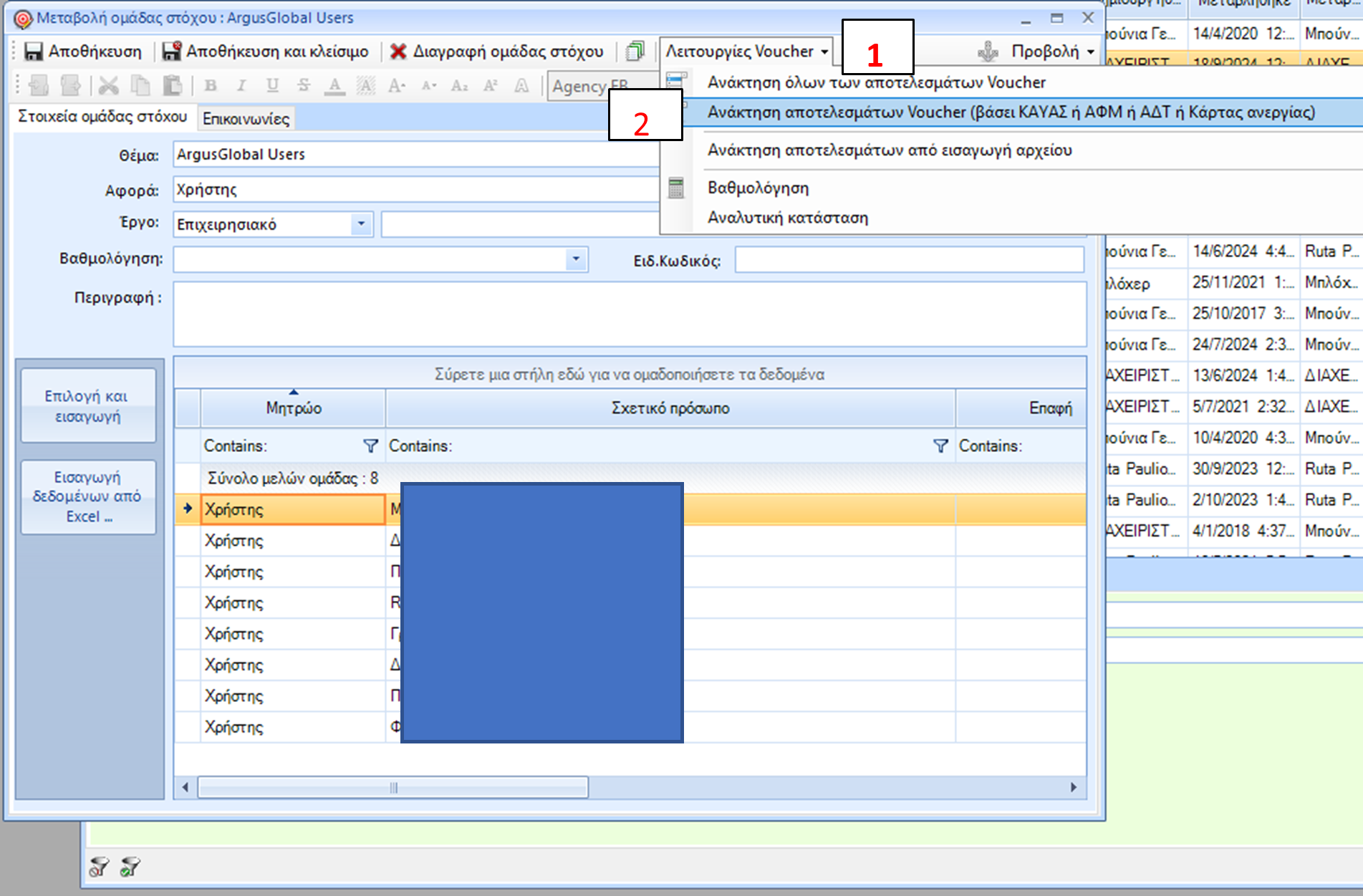Image resolution: width=1363 pixels, height=896 pixels.
Task: Open the Βαθμολόγηση combo box arrow
Action: pos(575,259)
